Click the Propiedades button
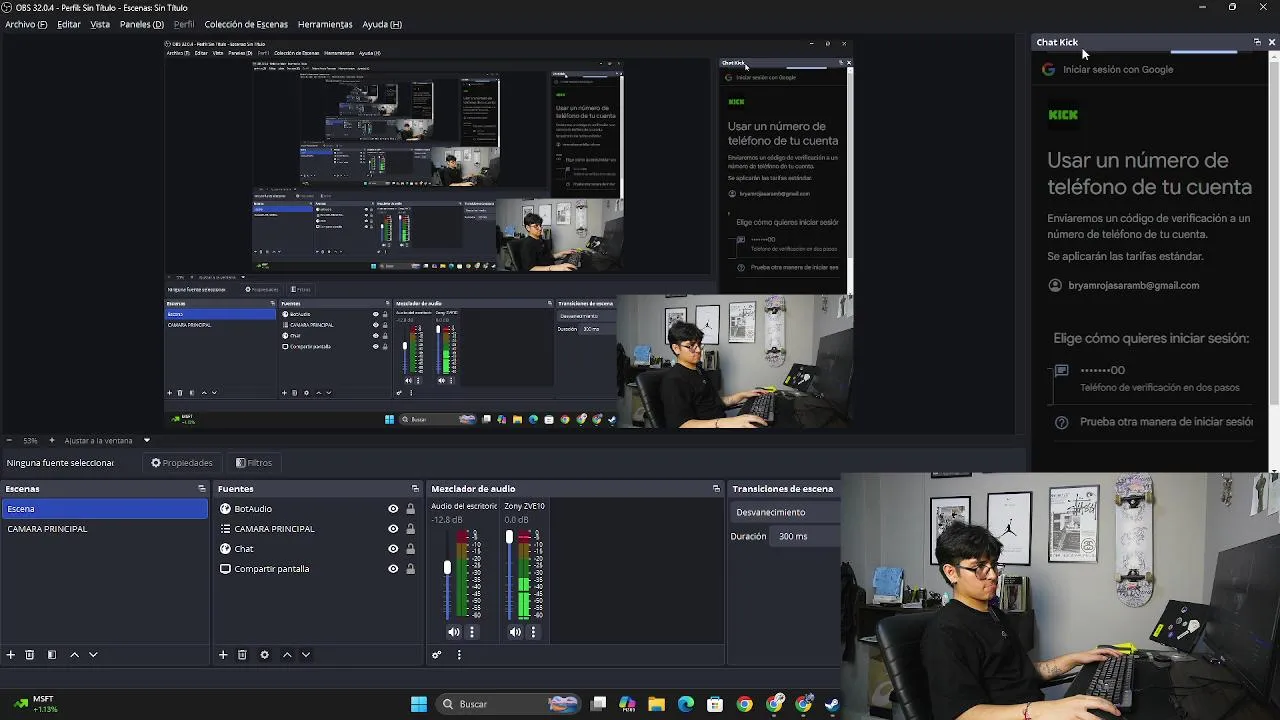The height and width of the screenshot is (720, 1280). click(182, 463)
